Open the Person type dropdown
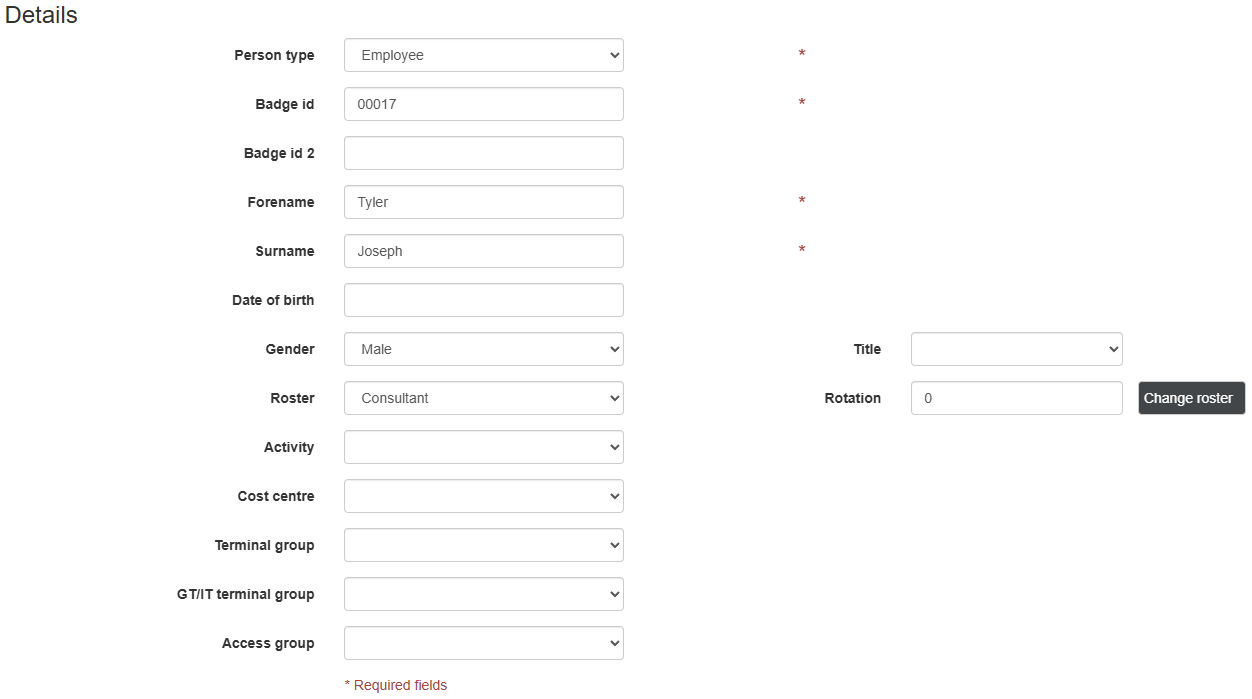This screenshot has height=699, width=1252. pos(483,55)
